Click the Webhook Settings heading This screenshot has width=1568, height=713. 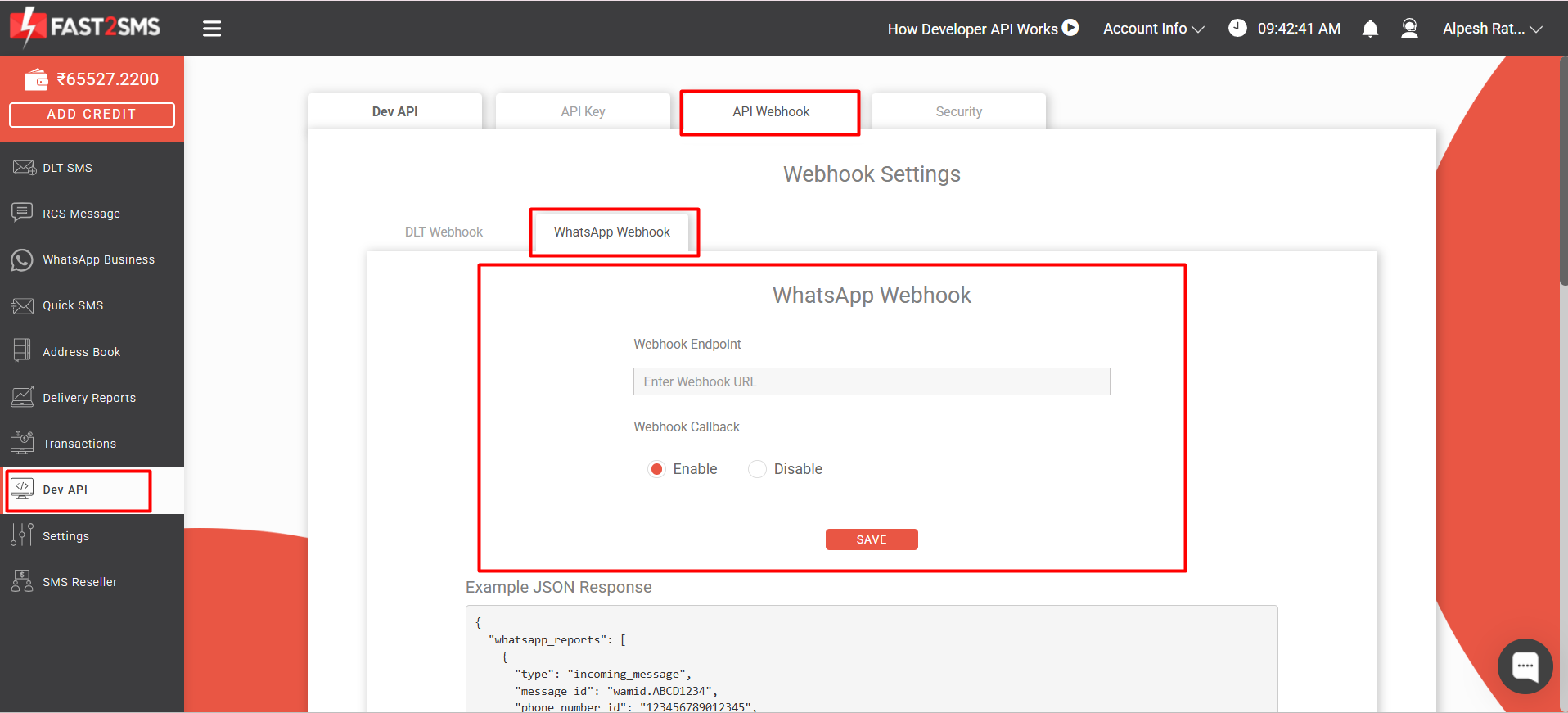click(872, 174)
